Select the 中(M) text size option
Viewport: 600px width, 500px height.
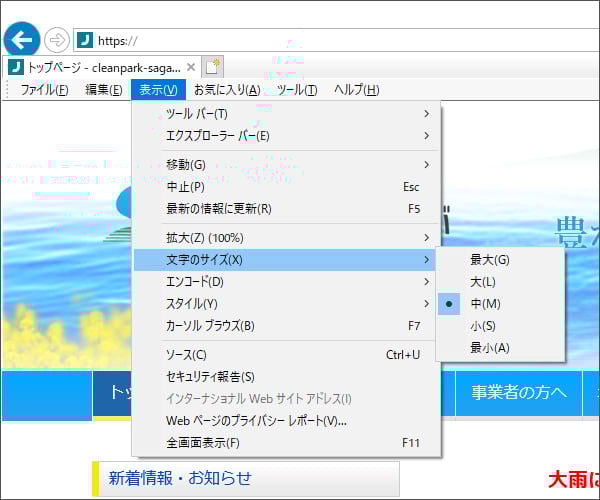(500, 304)
